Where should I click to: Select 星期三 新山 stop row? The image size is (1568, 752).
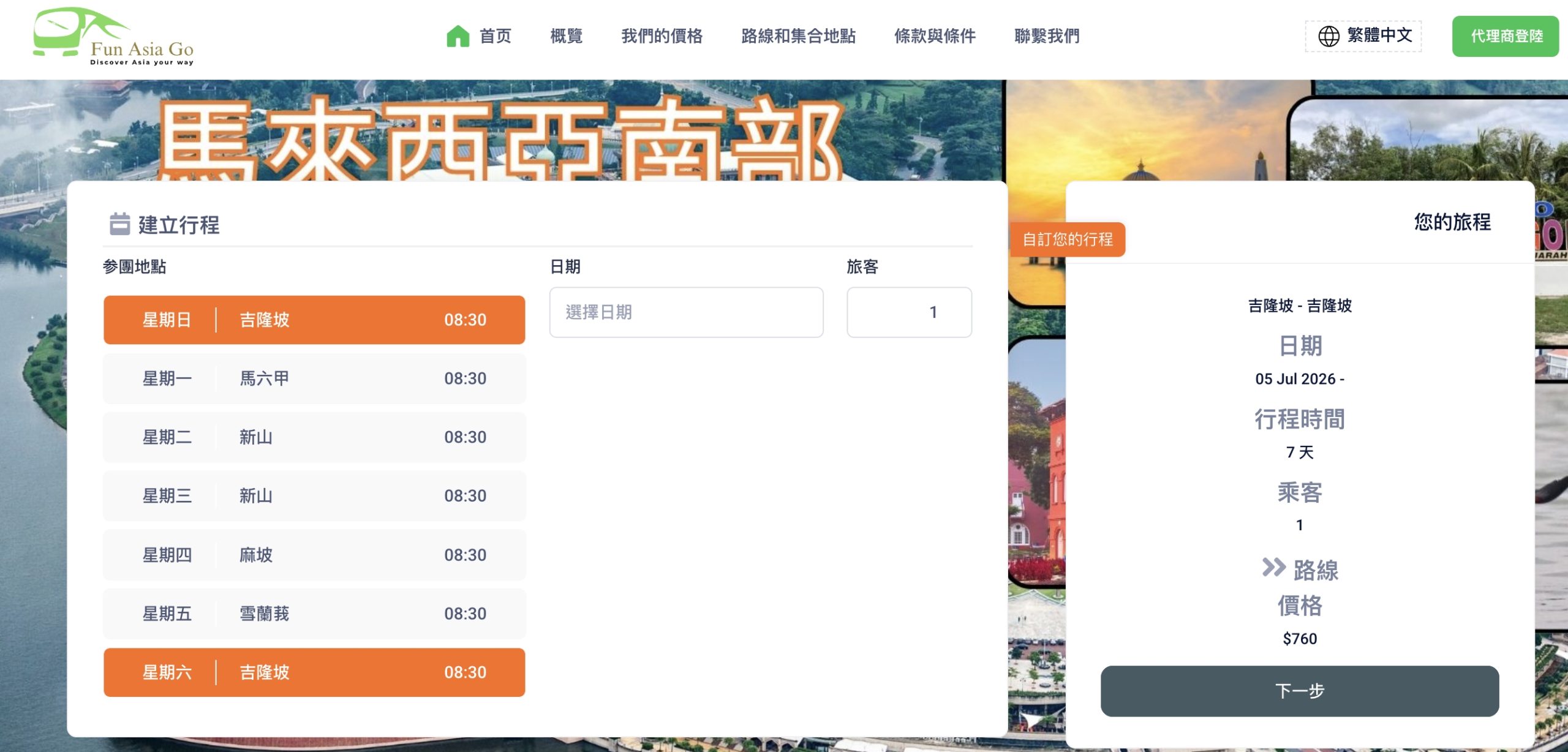click(314, 496)
